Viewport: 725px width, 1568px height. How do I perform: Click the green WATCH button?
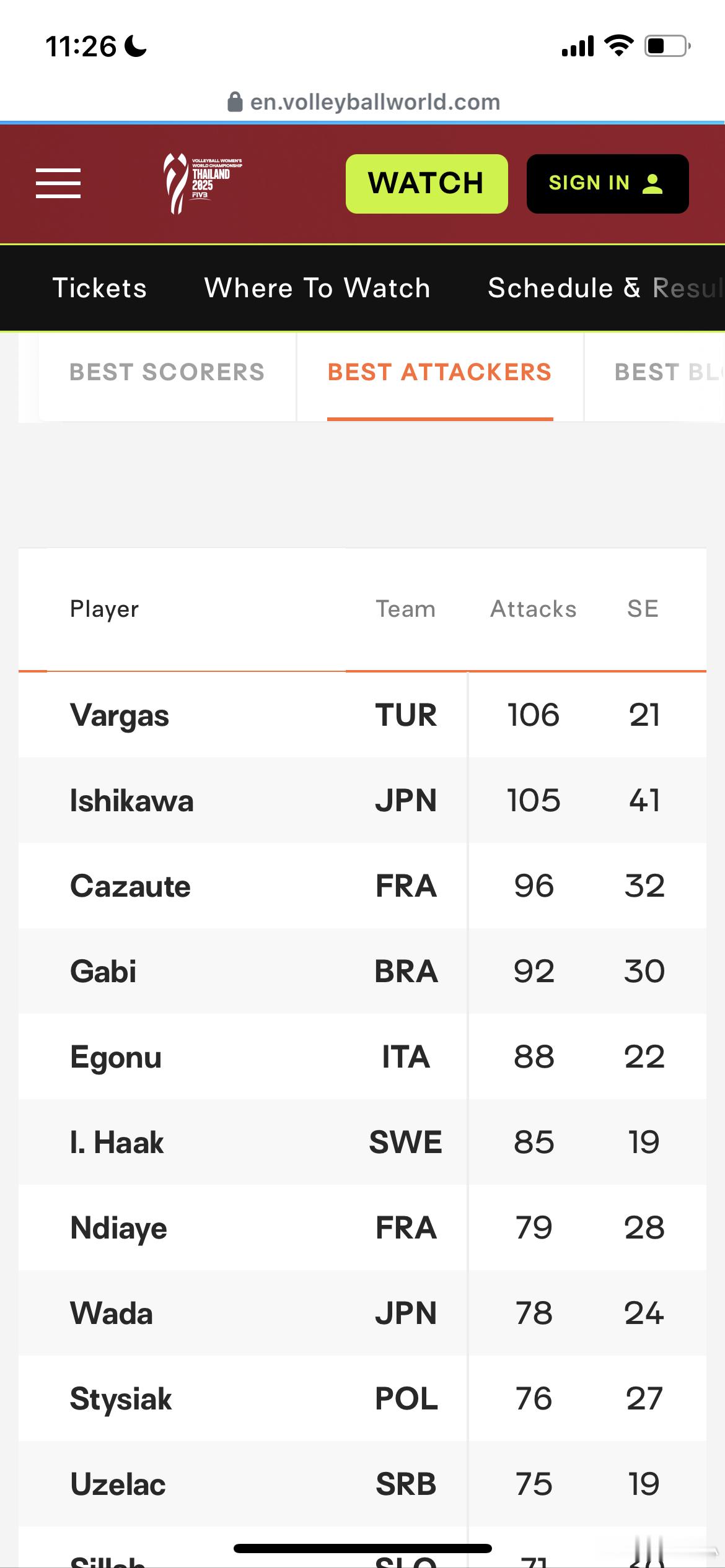tap(427, 184)
